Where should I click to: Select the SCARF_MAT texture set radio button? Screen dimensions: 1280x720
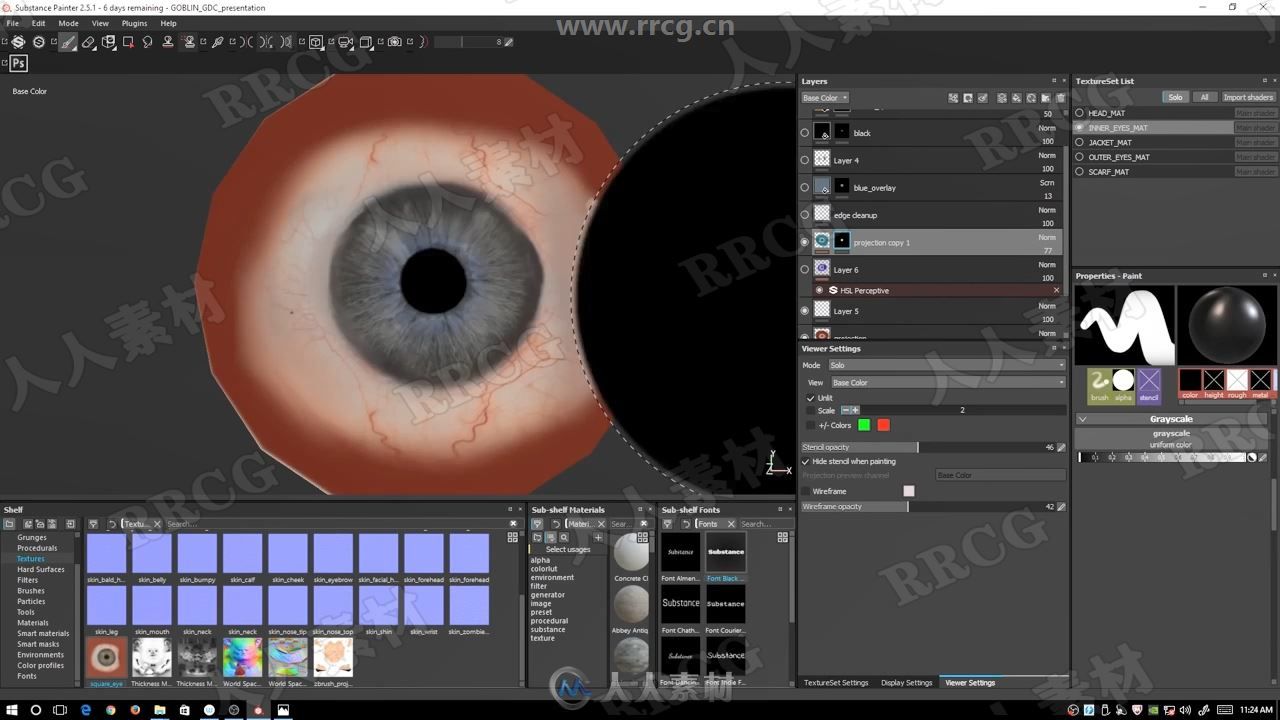1079,172
